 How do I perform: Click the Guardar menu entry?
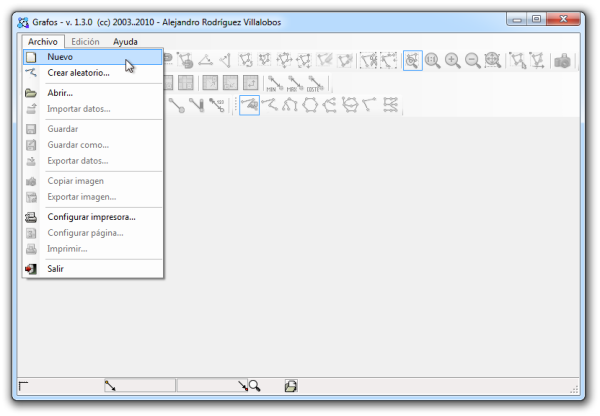coord(93,129)
